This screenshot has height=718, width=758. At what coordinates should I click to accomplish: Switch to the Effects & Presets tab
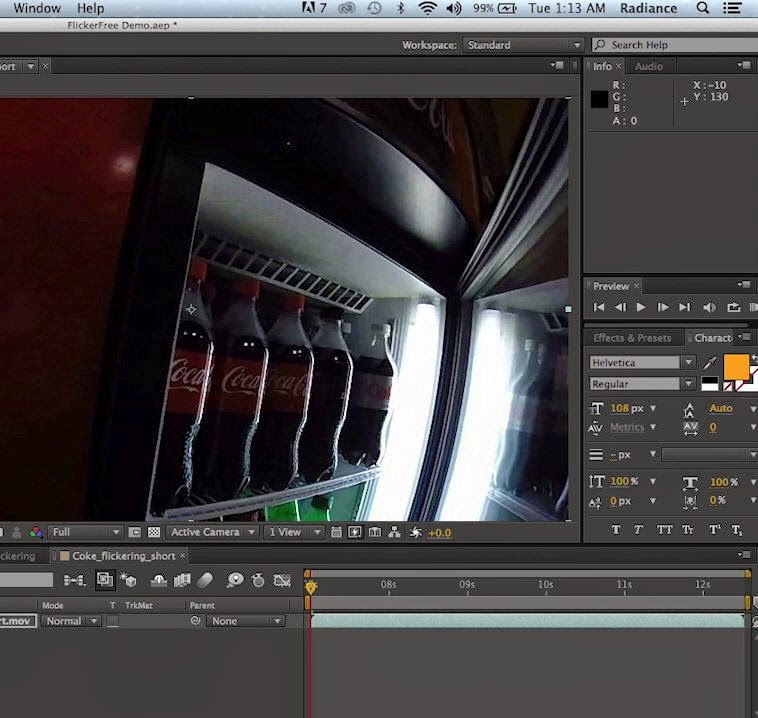click(x=632, y=338)
